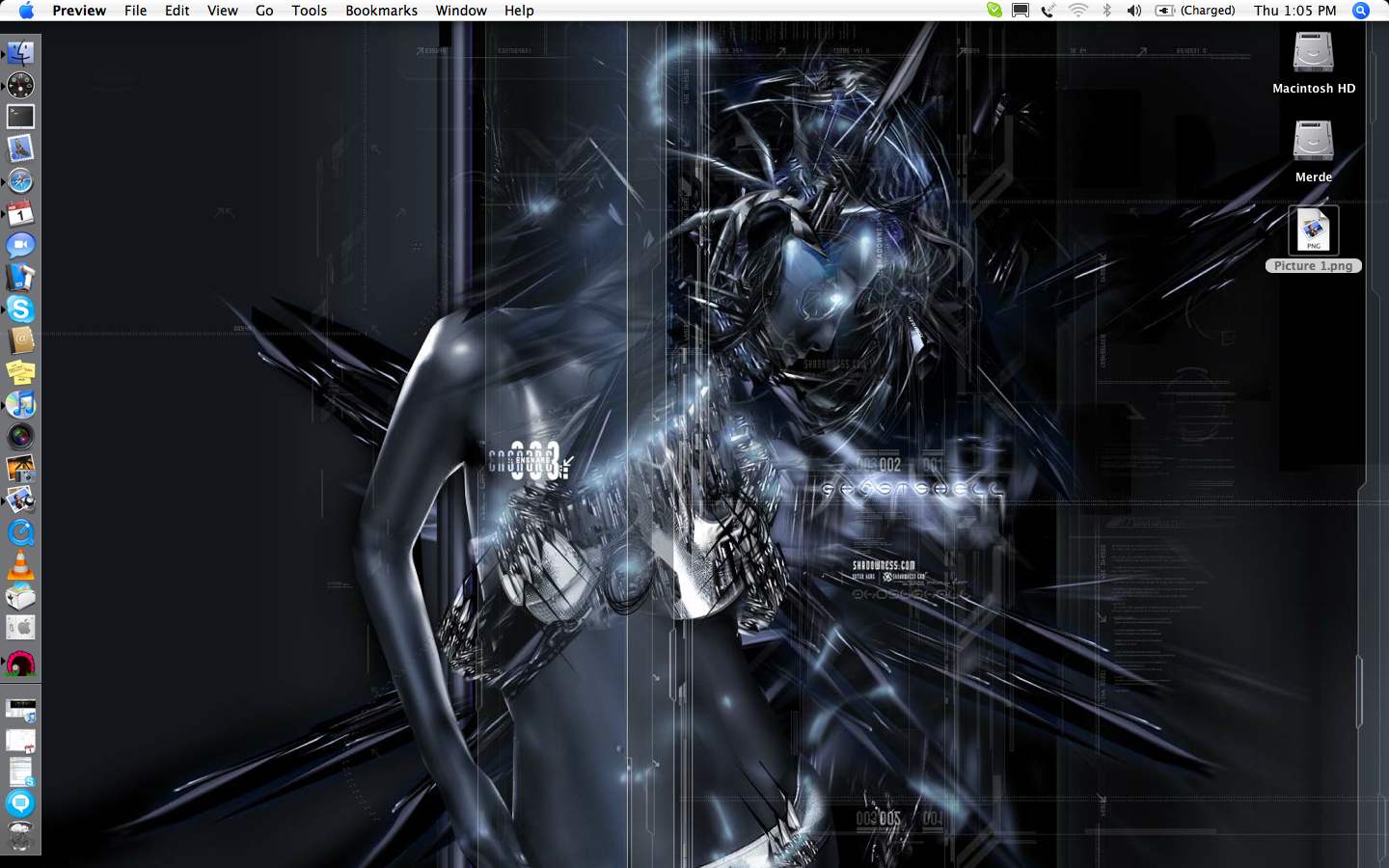Open the blue book dictionary icon in dock
This screenshot has width=1389, height=868.
pyautogui.click(x=20, y=277)
